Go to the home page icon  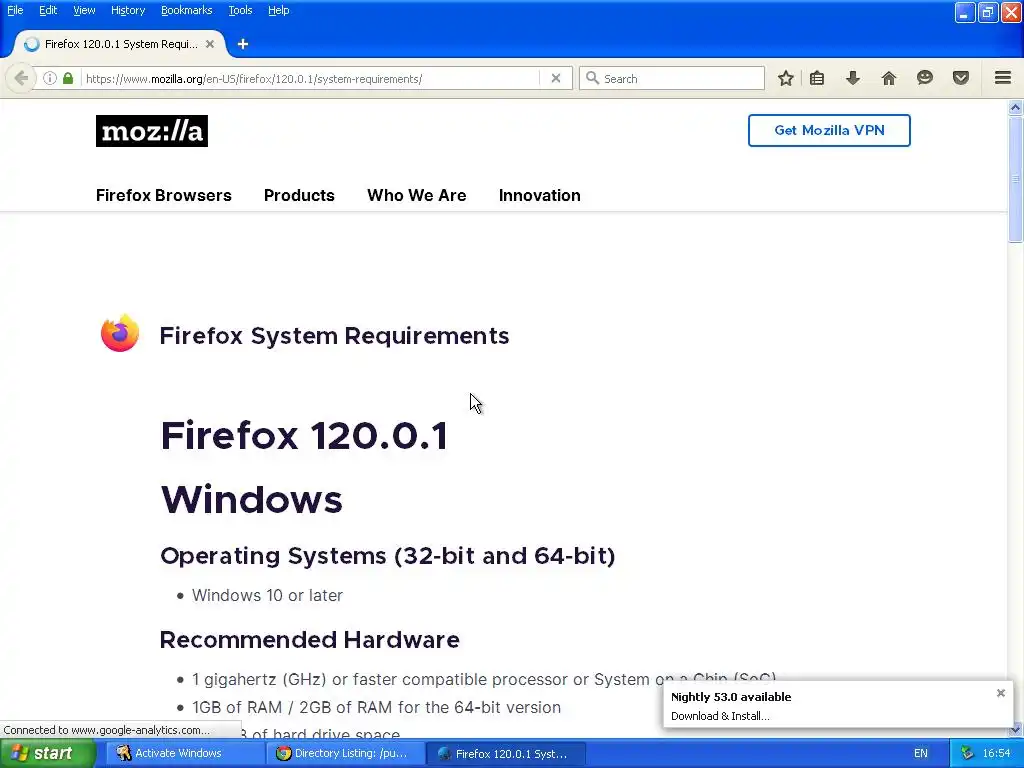(889, 78)
